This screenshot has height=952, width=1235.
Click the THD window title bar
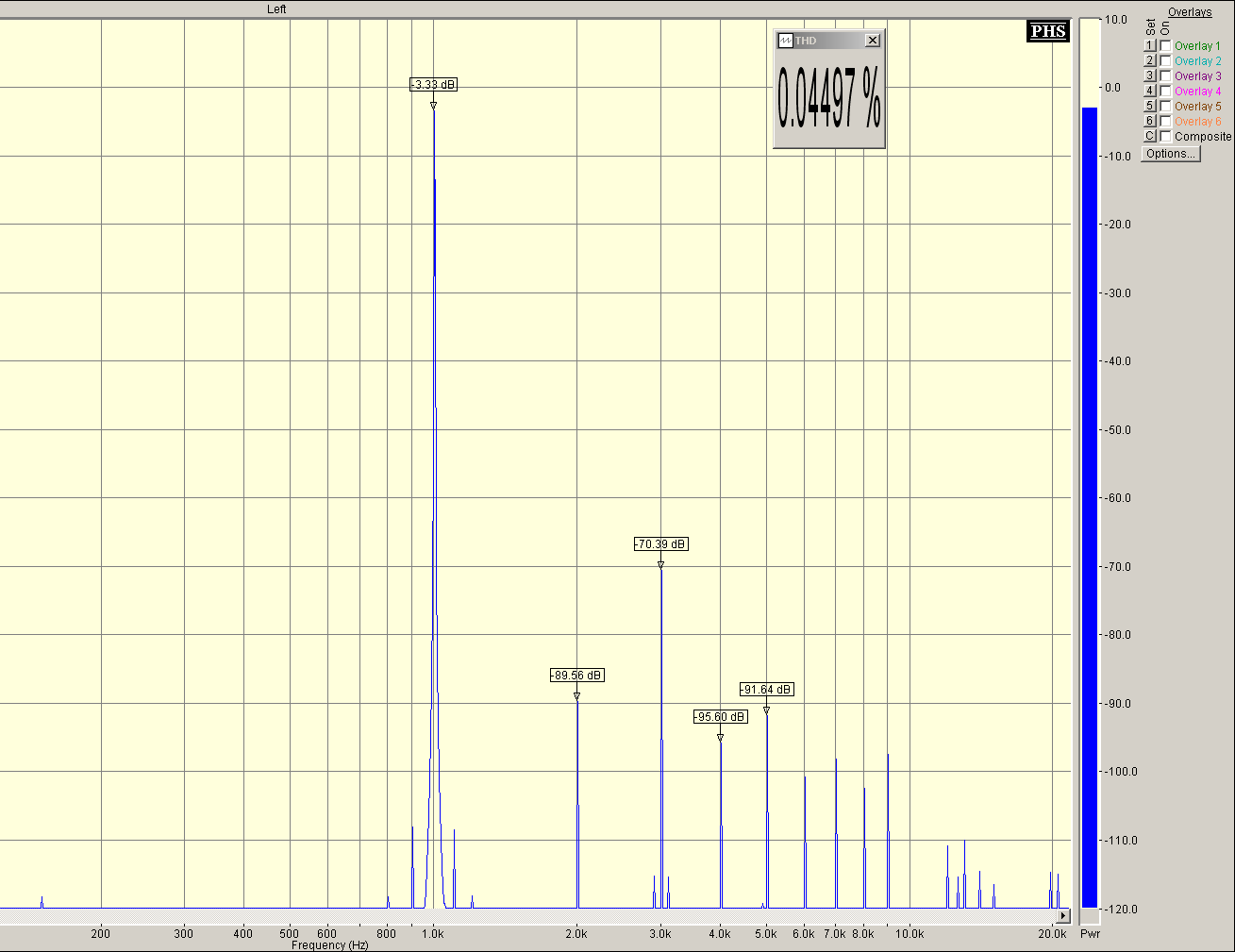click(x=829, y=41)
